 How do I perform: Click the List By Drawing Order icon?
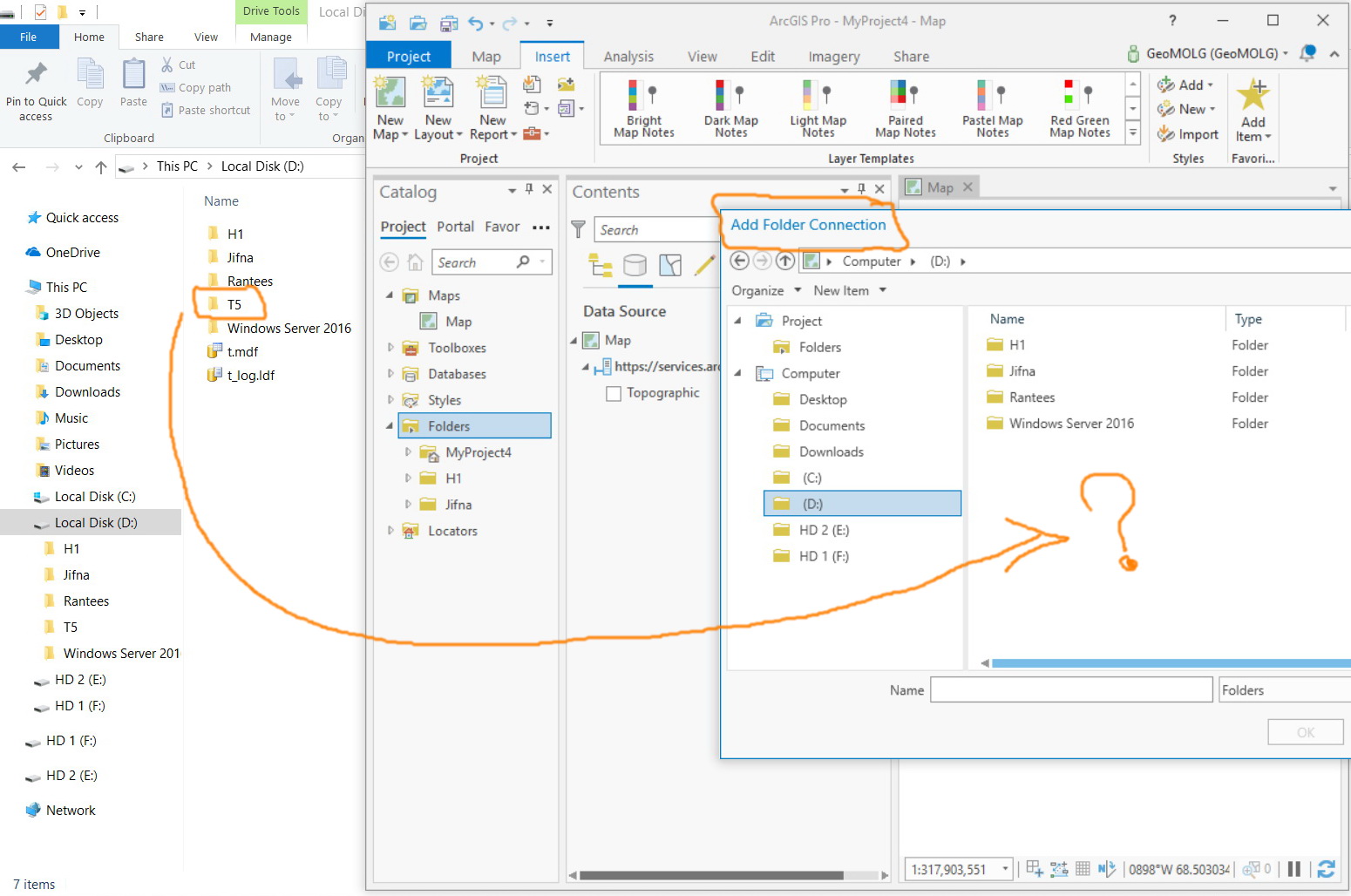pos(600,265)
